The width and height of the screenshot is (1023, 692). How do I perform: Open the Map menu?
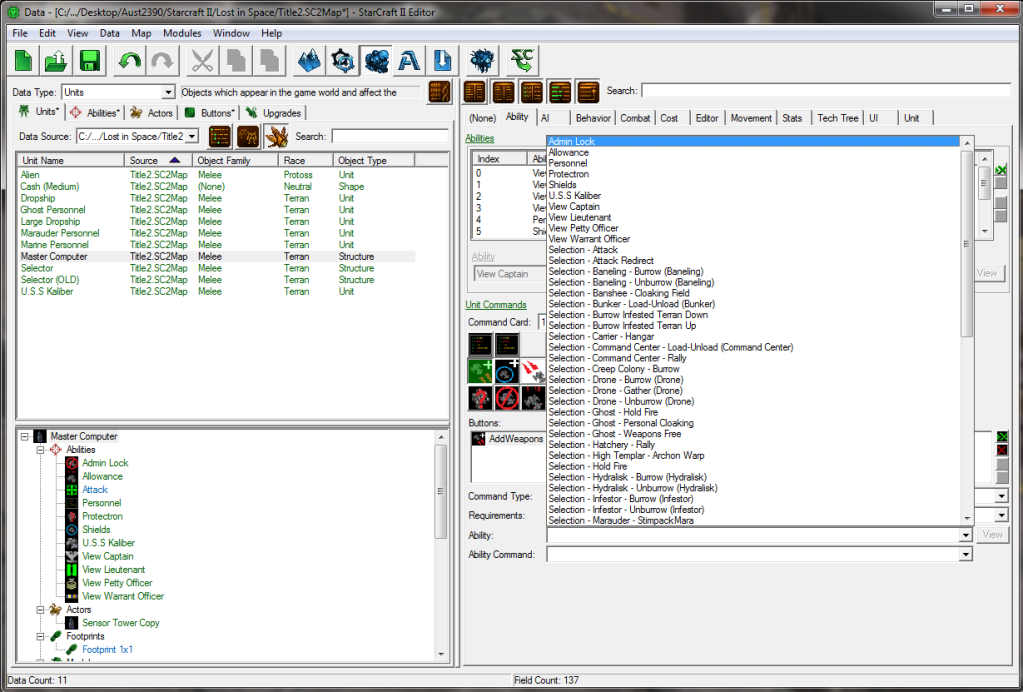(x=141, y=33)
